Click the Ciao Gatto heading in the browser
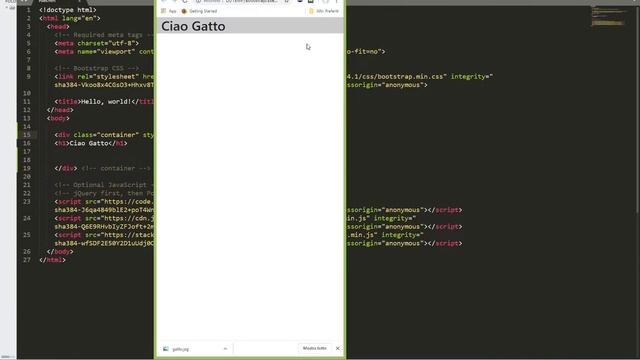This screenshot has width=640, height=360. pyautogui.click(x=193, y=26)
